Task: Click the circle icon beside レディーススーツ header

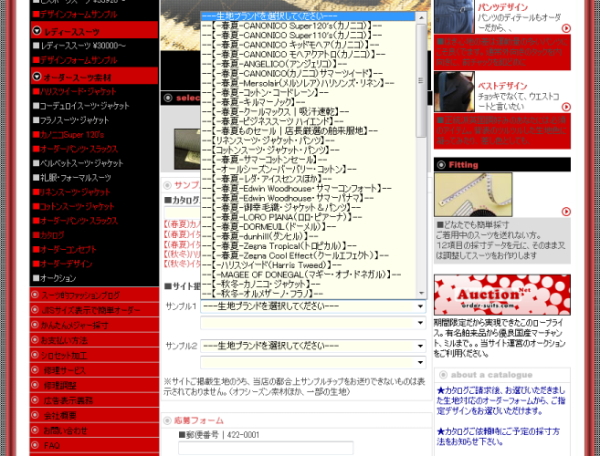Action: tap(37, 31)
